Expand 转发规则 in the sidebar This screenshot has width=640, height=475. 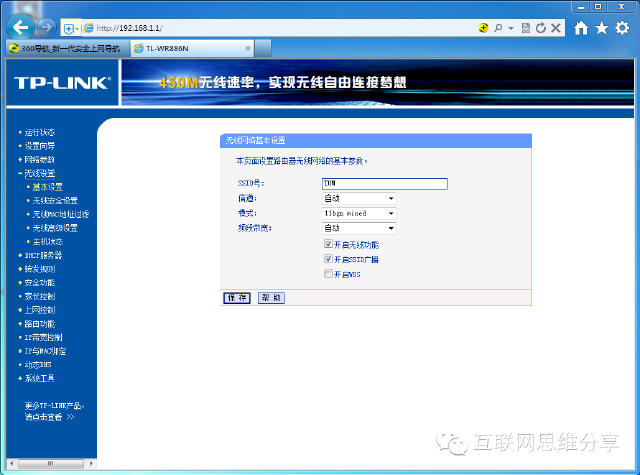pos(40,269)
